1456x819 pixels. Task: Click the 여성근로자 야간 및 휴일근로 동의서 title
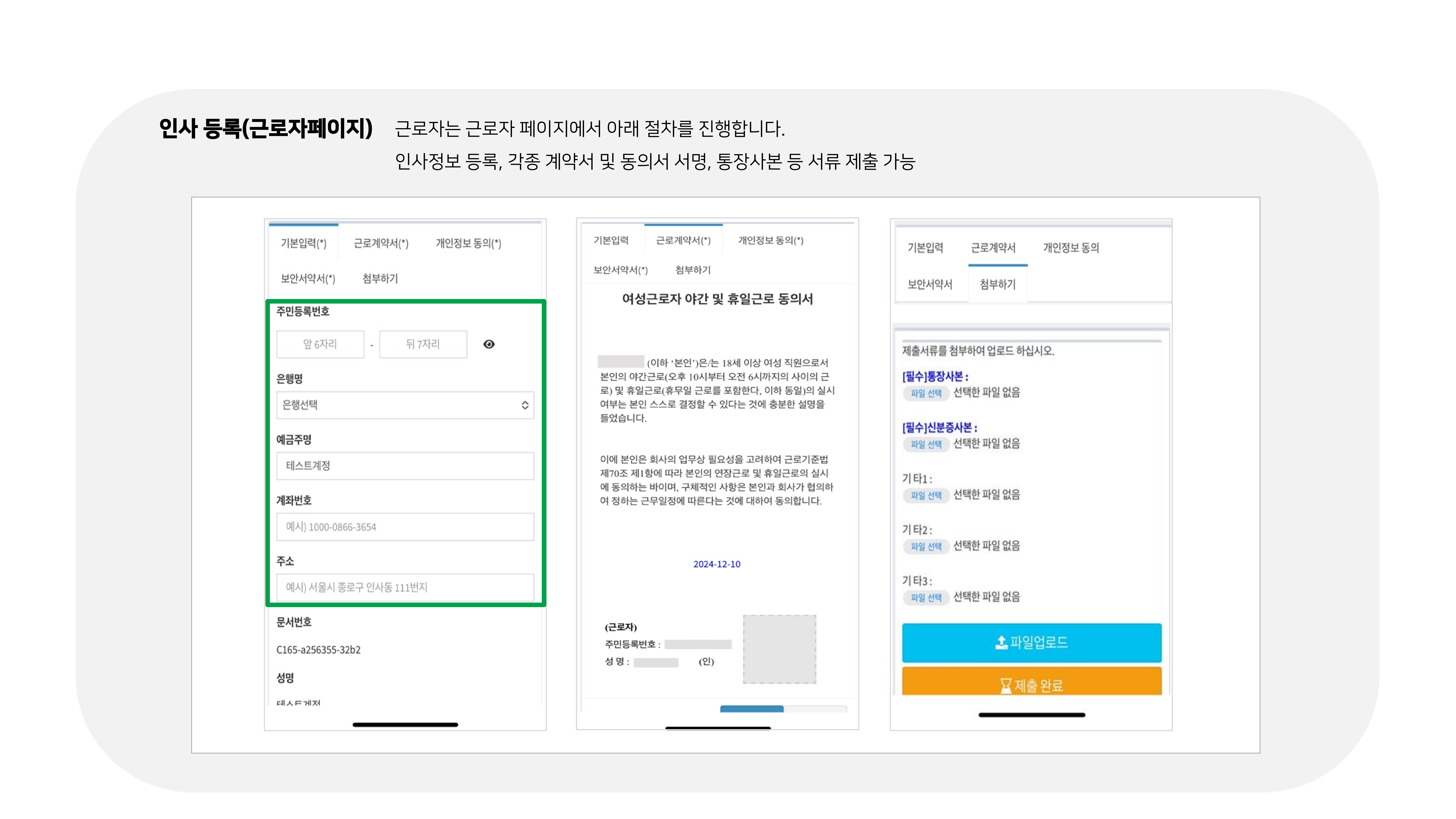point(717,299)
